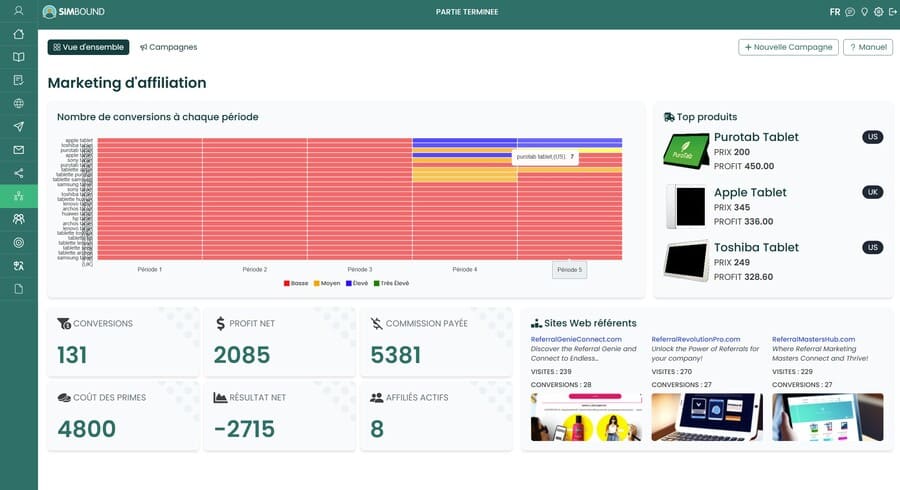
Task: Click the Nouvelle Campagne button
Action: click(788, 47)
